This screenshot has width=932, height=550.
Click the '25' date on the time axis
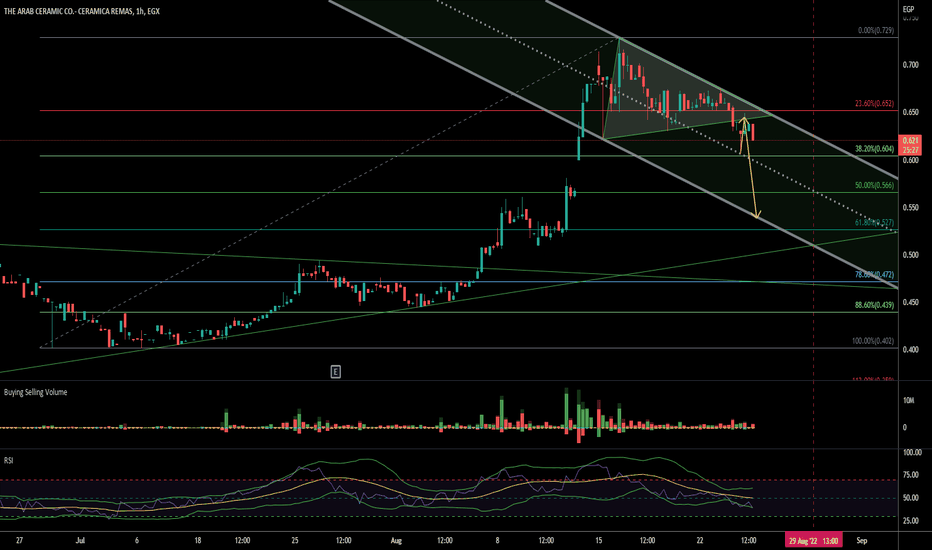295,540
